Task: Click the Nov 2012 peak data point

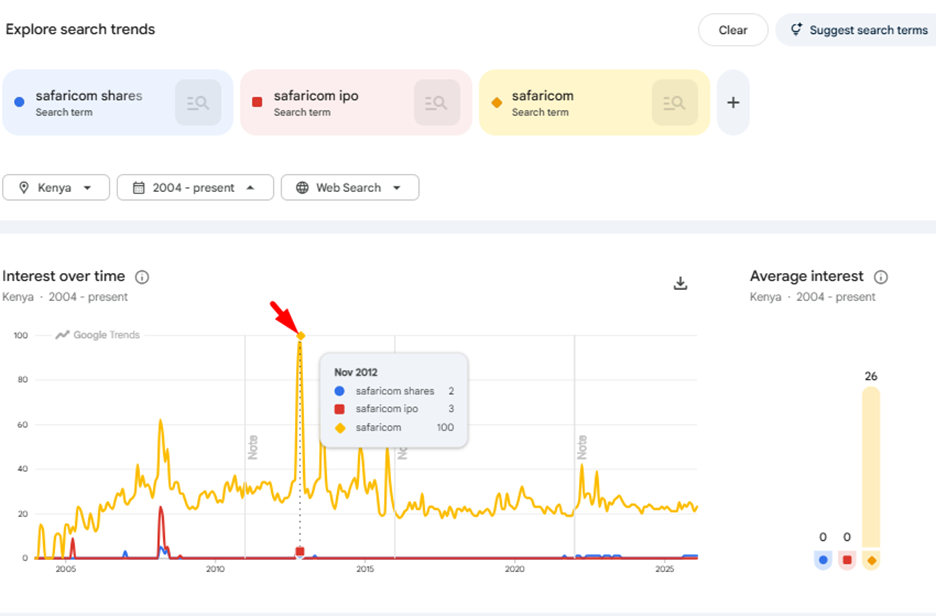Action: pos(300,336)
